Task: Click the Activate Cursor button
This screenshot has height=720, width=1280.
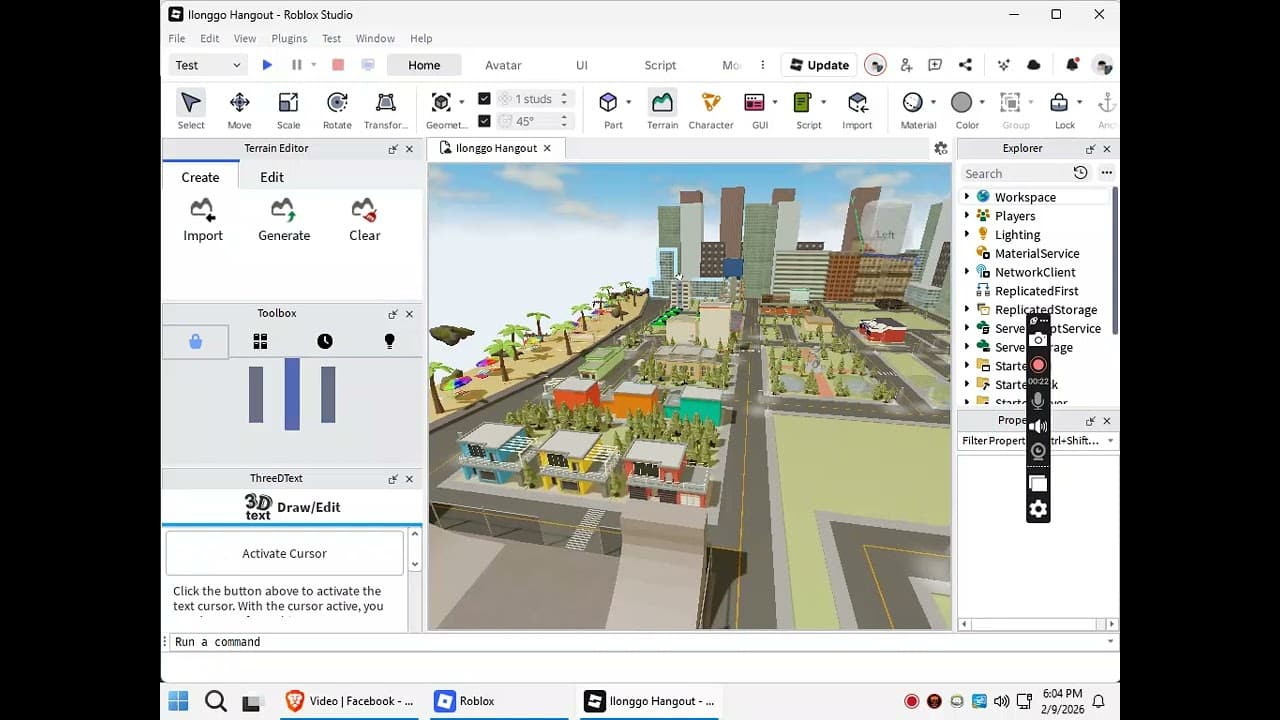Action: [x=284, y=553]
